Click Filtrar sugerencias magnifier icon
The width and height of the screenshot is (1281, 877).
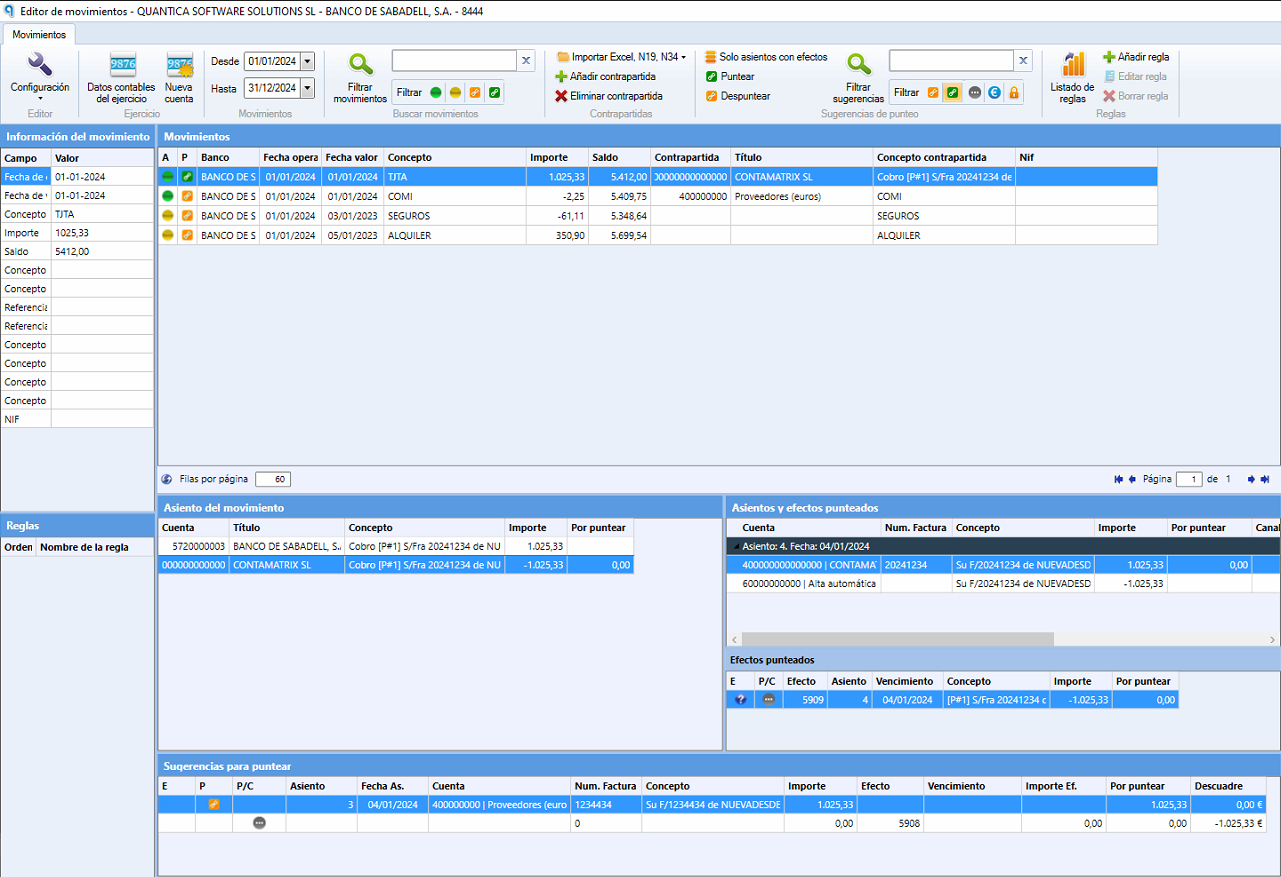(x=859, y=66)
